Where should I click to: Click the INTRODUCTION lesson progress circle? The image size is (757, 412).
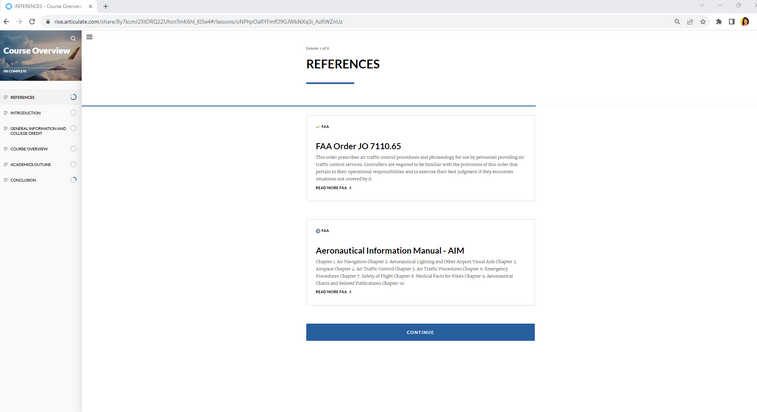click(74, 113)
